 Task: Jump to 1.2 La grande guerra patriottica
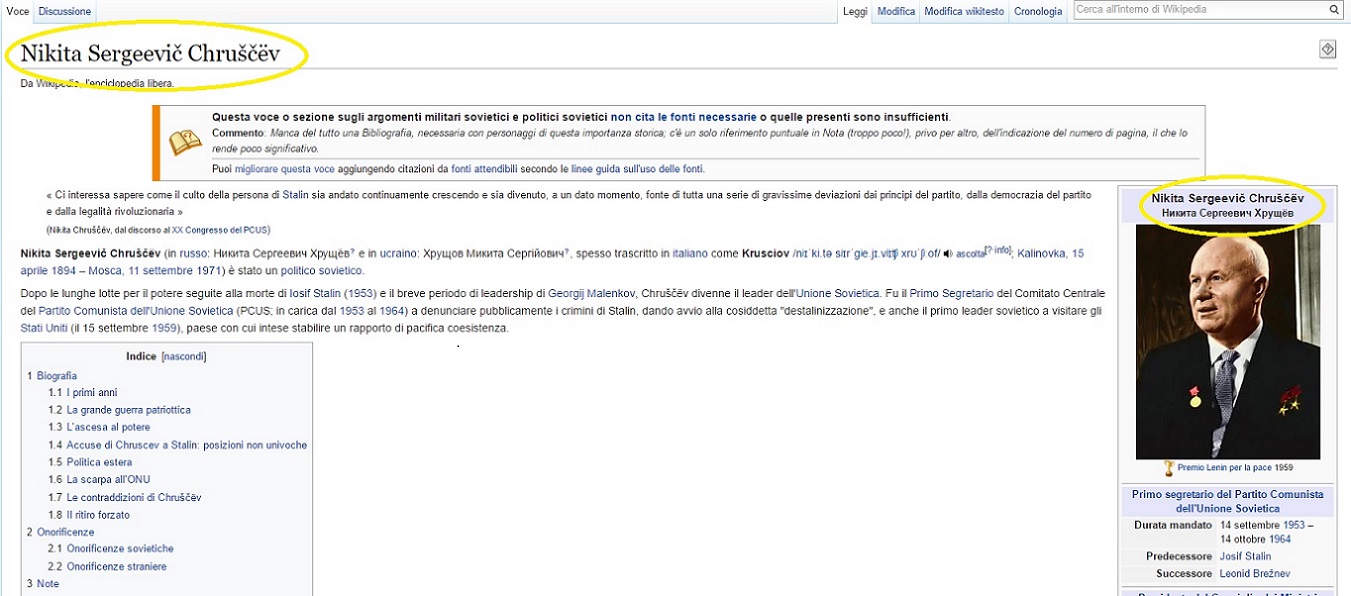[128, 410]
